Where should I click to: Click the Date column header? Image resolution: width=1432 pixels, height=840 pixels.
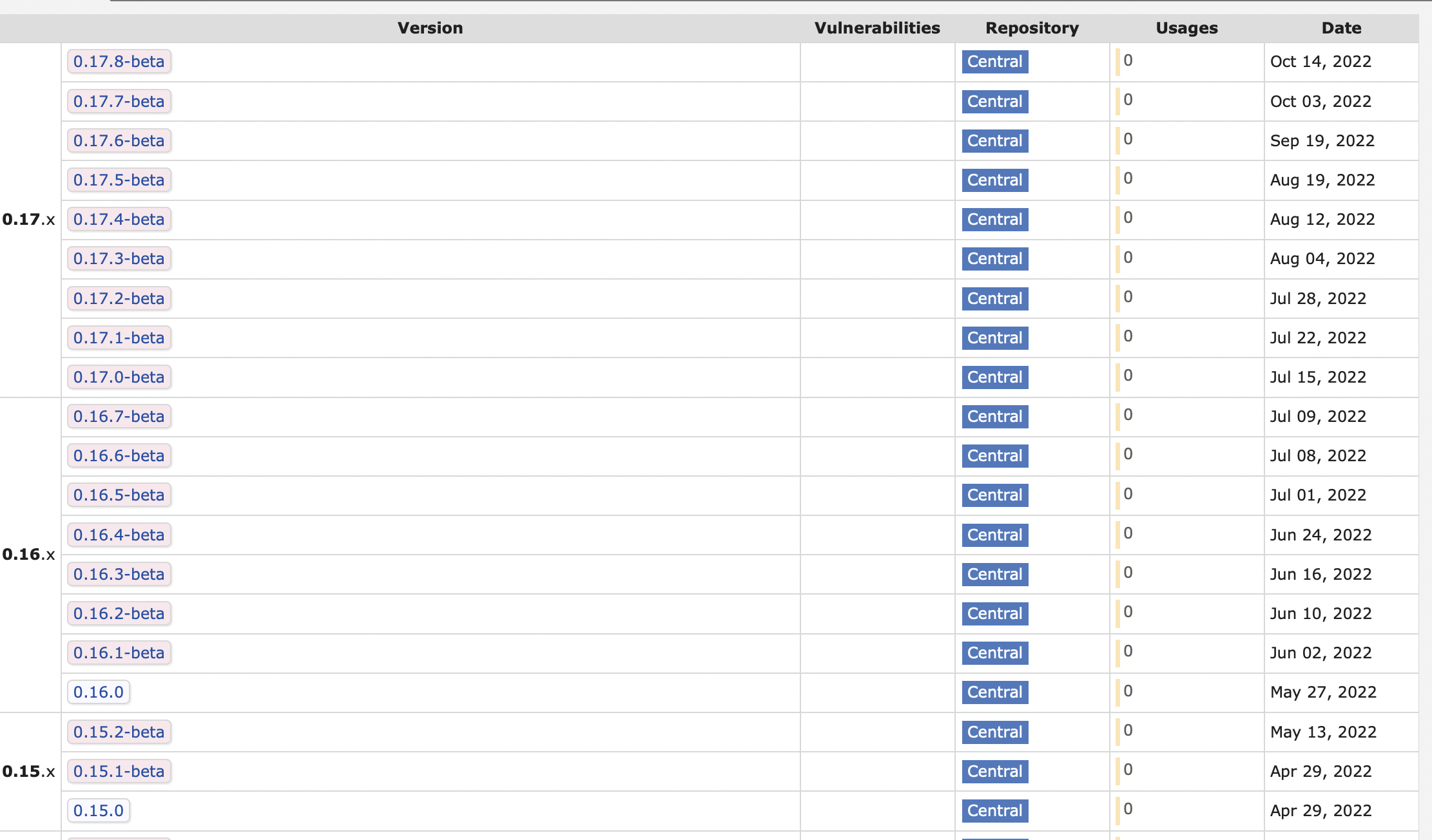pyautogui.click(x=1341, y=28)
